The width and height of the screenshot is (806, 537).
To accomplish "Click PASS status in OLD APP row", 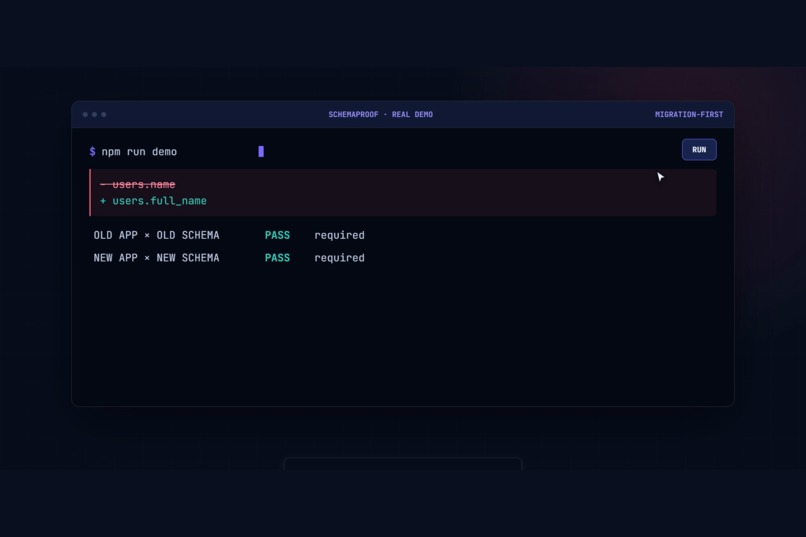I will [x=277, y=235].
